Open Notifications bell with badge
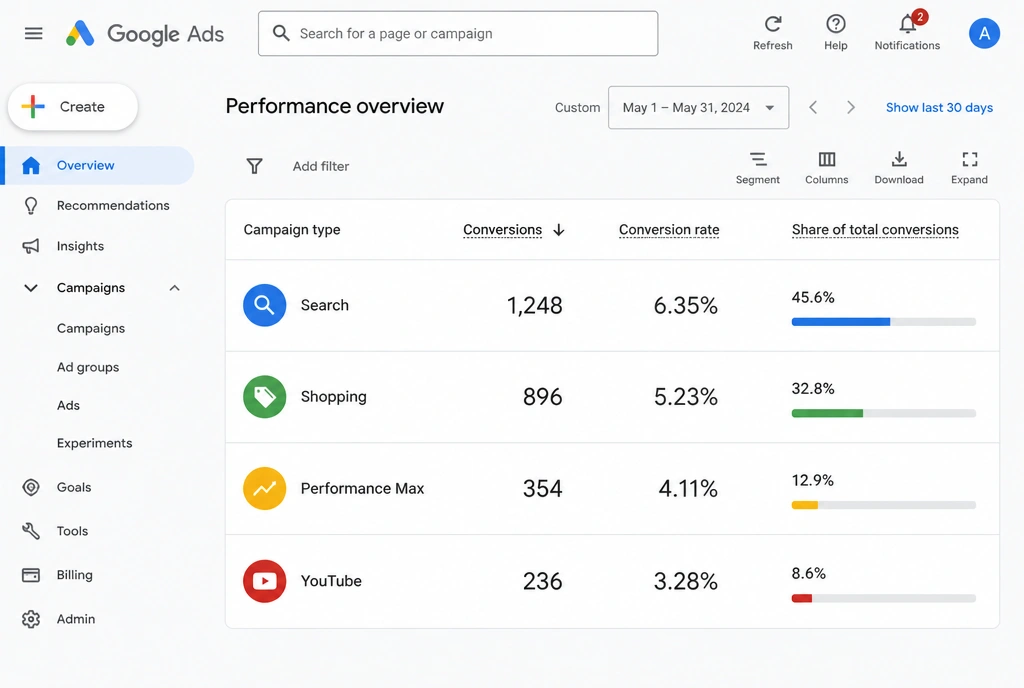Image resolution: width=1024 pixels, height=688 pixels. tap(908, 23)
